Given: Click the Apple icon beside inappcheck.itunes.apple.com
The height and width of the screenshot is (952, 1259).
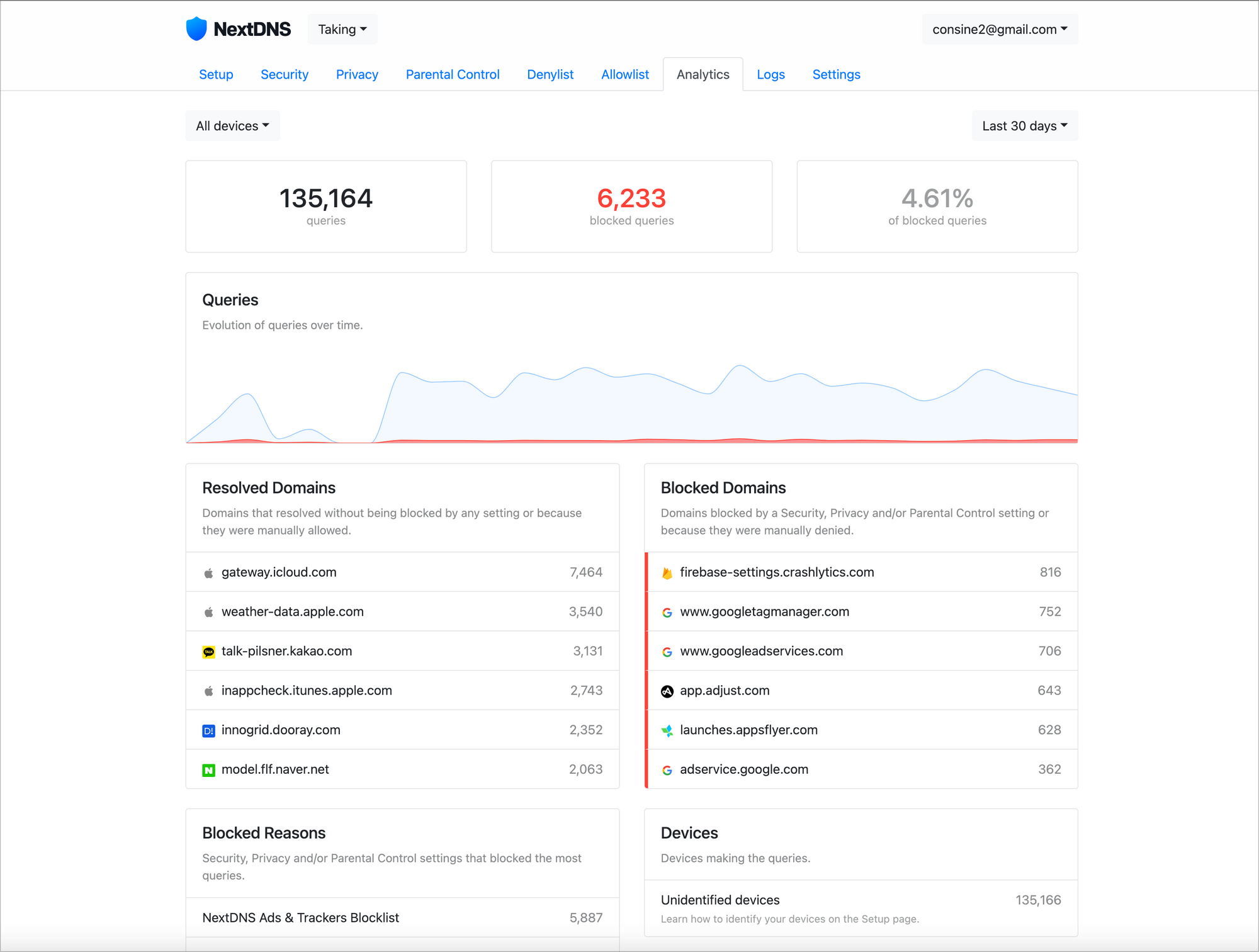Looking at the screenshot, I should 208,691.
